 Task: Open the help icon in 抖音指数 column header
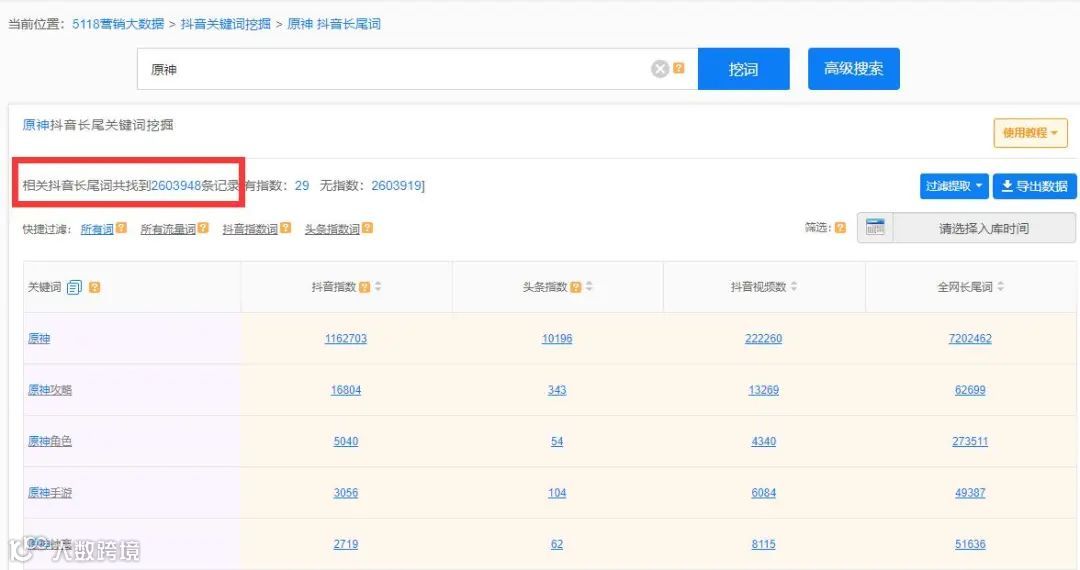click(x=365, y=287)
